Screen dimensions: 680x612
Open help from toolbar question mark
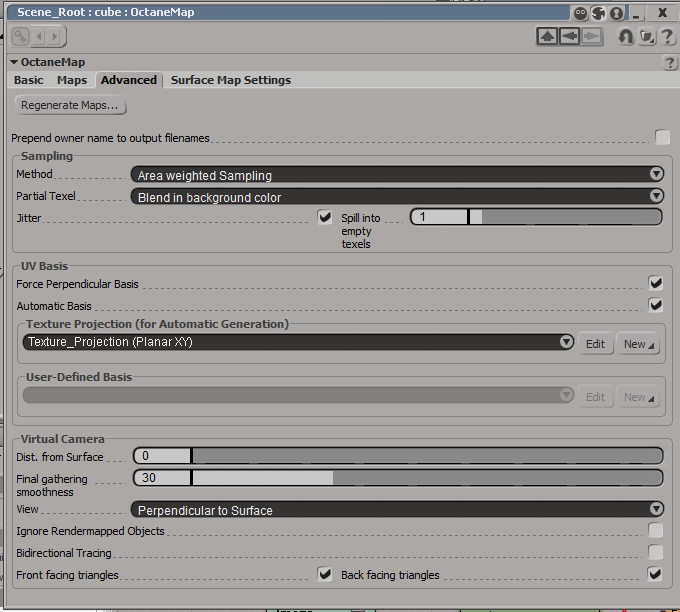coord(667,37)
